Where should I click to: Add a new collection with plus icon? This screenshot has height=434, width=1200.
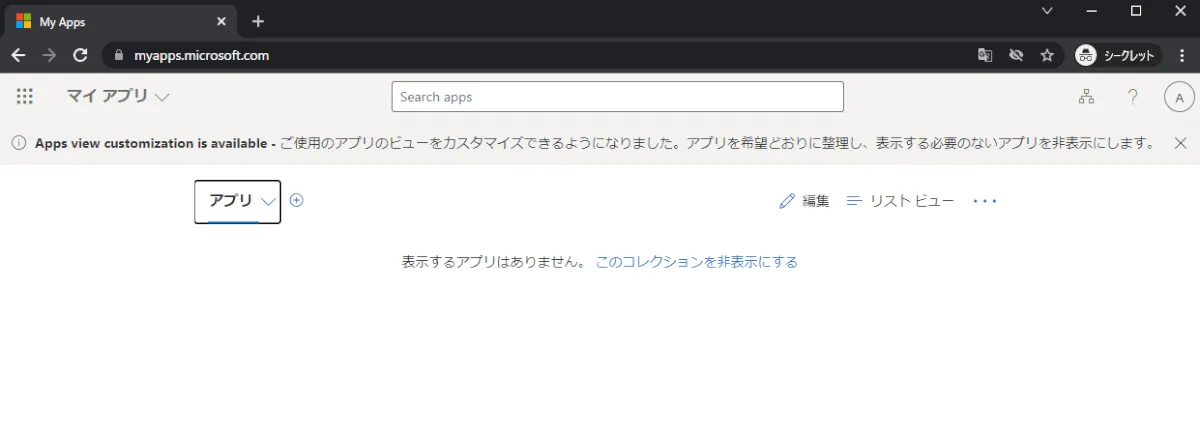click(297, 200)
